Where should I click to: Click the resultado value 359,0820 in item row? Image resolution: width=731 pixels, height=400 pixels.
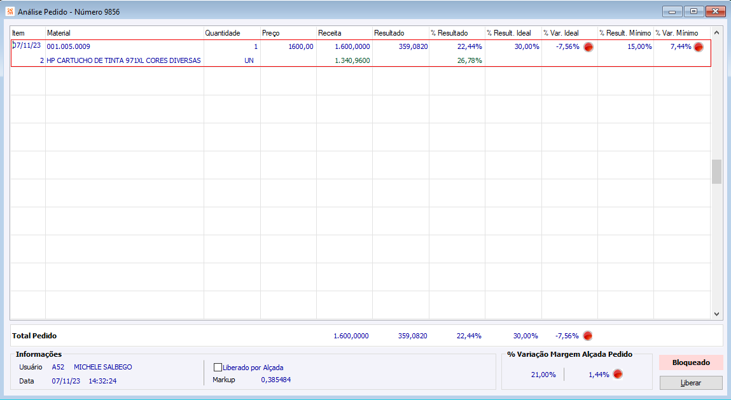tap(413, 47)
